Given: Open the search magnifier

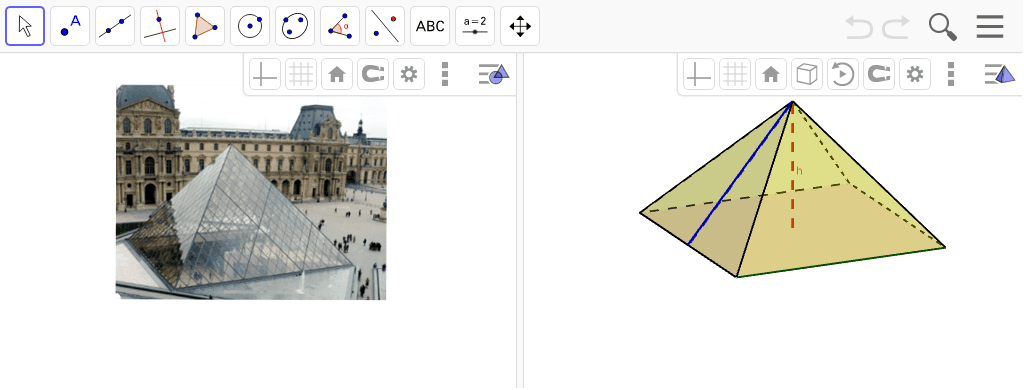Looking at the screenshot, I should 942,27.
